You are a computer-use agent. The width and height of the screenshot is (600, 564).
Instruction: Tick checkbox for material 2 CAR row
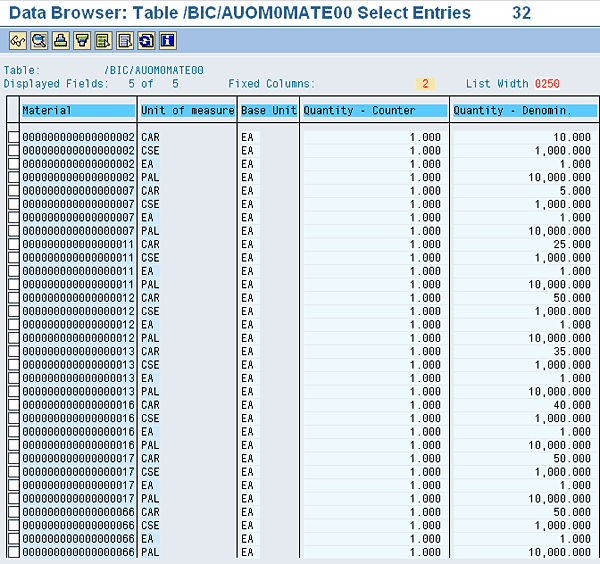[x=13, y=137]
